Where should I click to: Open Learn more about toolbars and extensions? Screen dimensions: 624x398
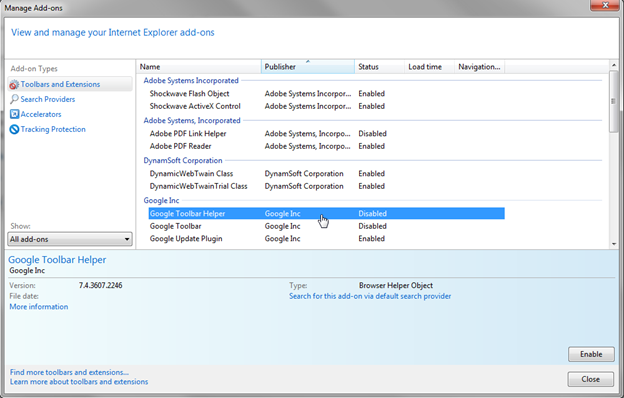[79, 382]
